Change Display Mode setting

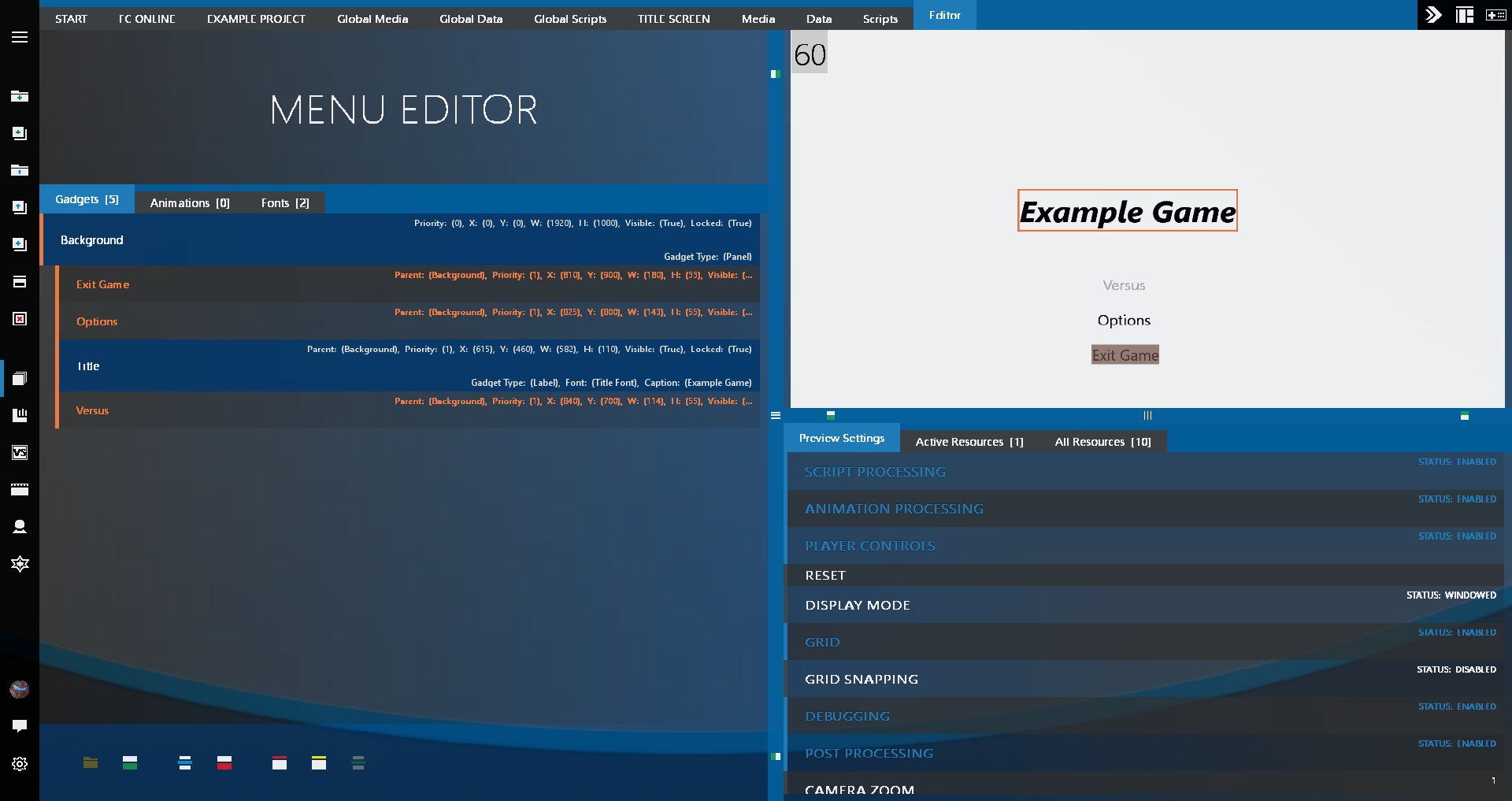(1145, 604)
